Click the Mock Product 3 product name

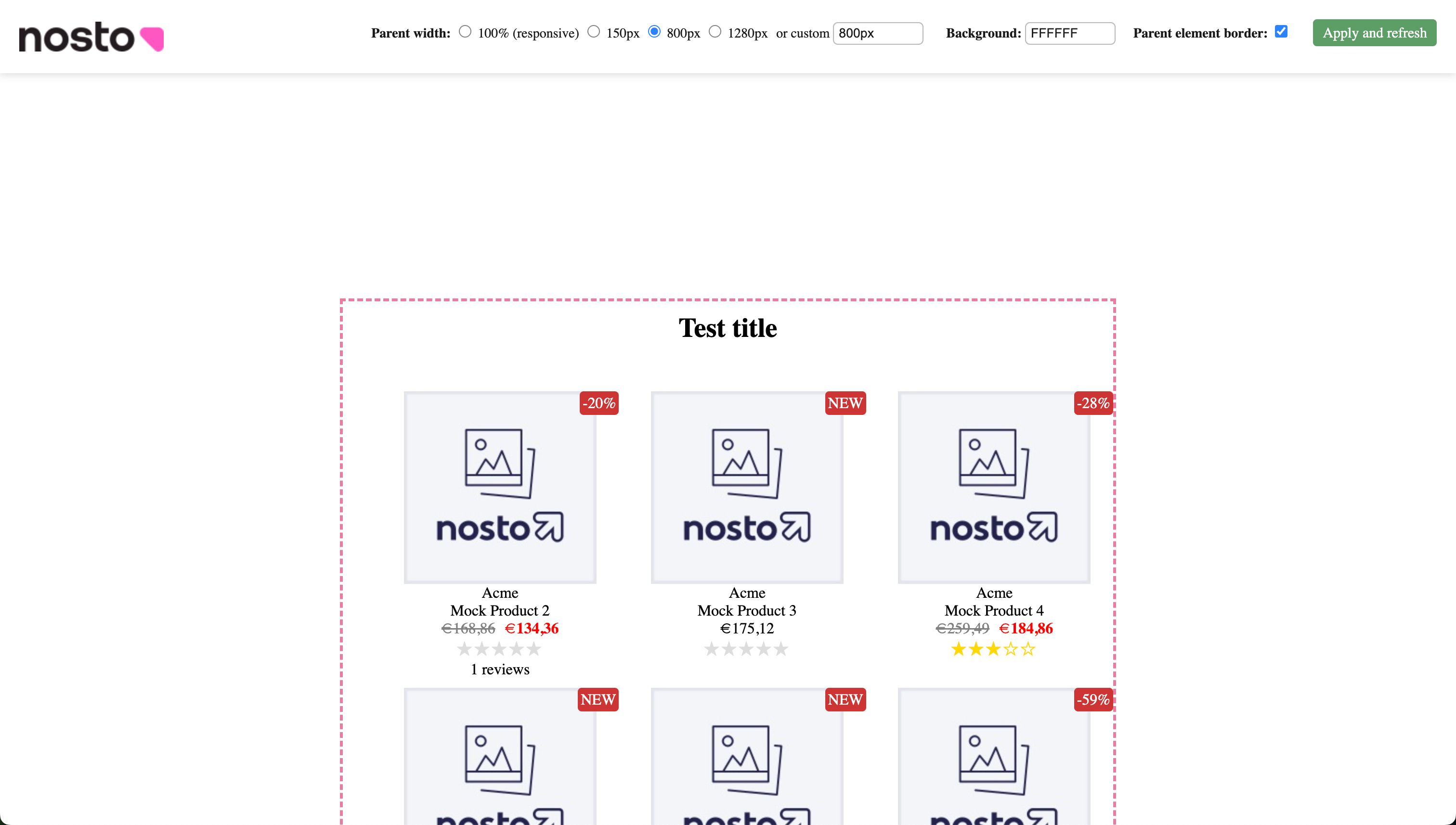(x=746, y=610)
